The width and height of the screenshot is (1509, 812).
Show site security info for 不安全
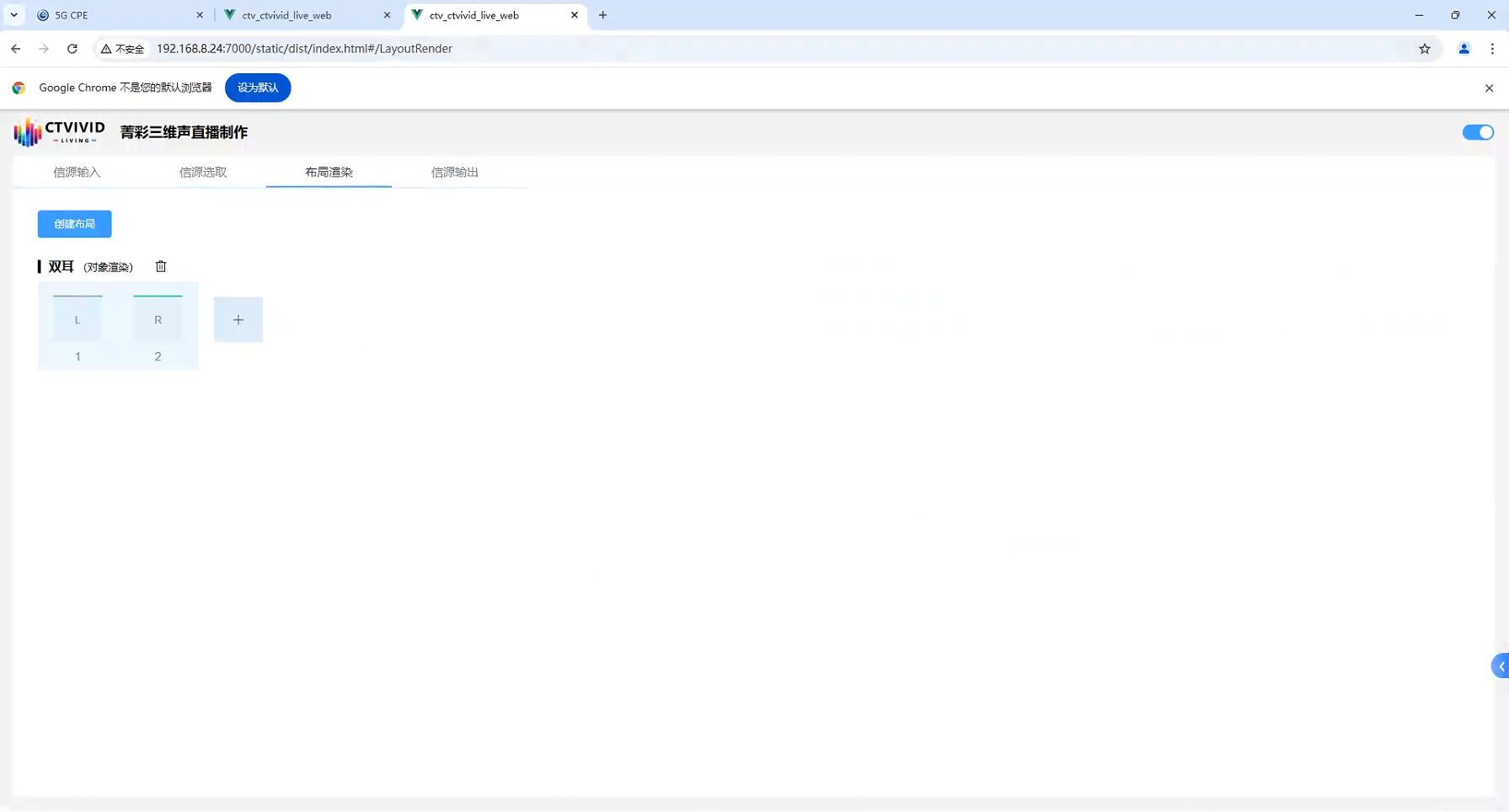pos(123,49)
